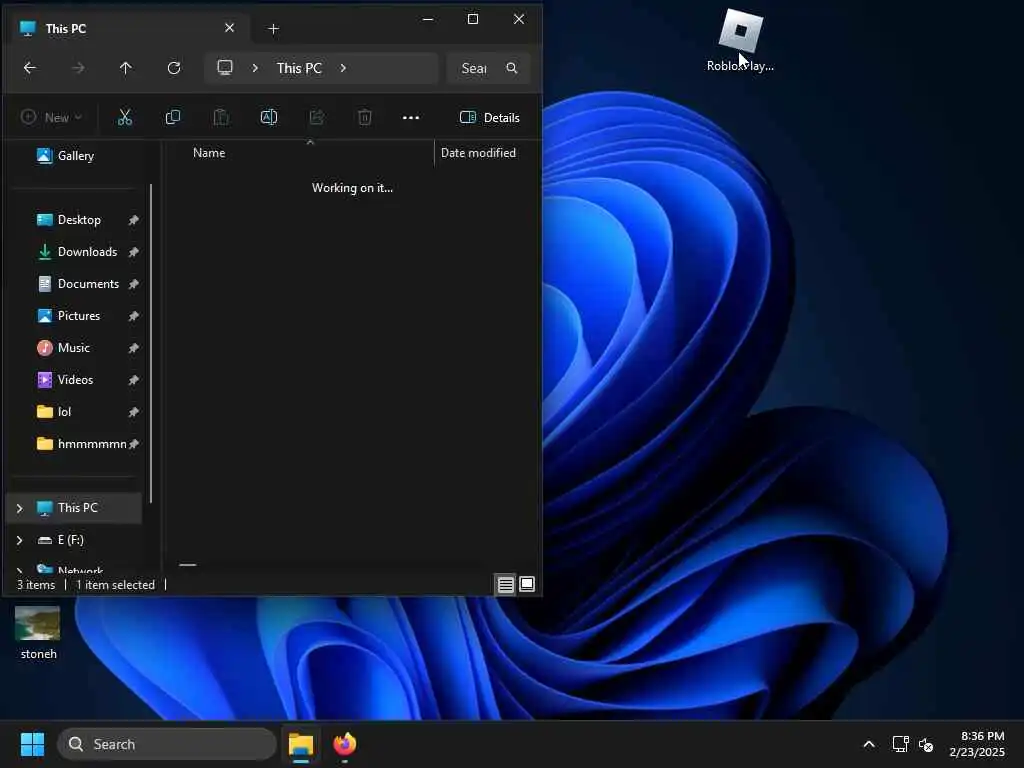Click the Paste clipboard icon
1024x768 pixels.
coord(221,118)
